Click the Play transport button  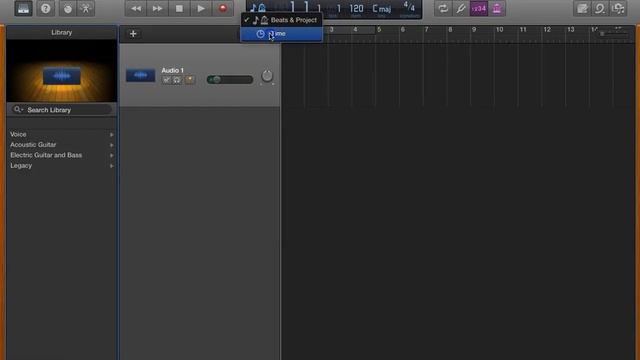tap(201, 9)
